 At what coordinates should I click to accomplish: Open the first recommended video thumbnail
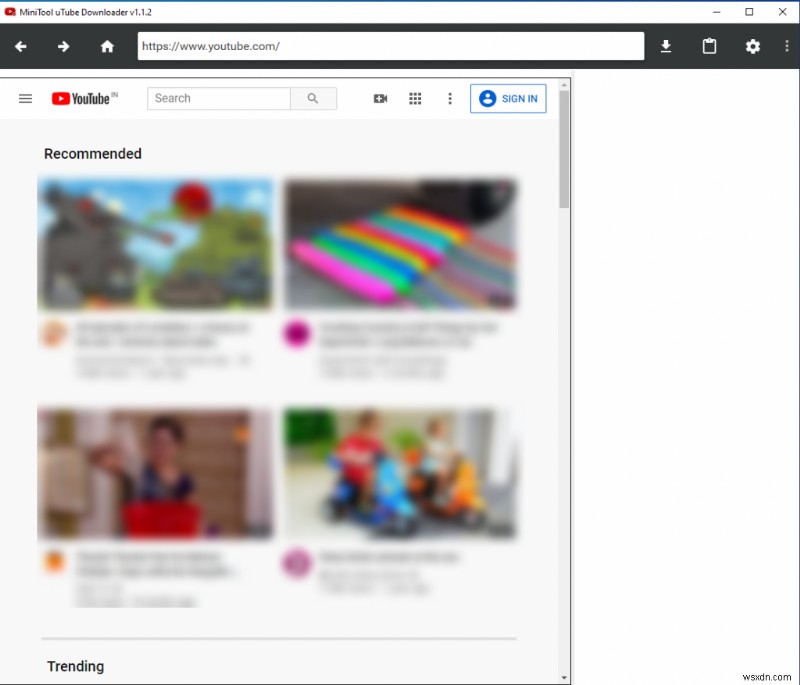156,244
